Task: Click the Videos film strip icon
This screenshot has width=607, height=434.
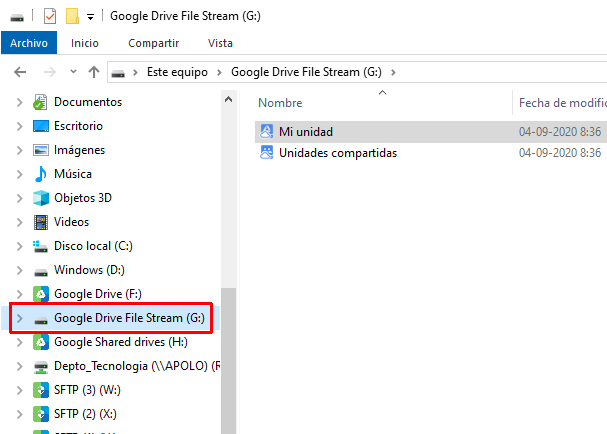Action: click(41, 222)
